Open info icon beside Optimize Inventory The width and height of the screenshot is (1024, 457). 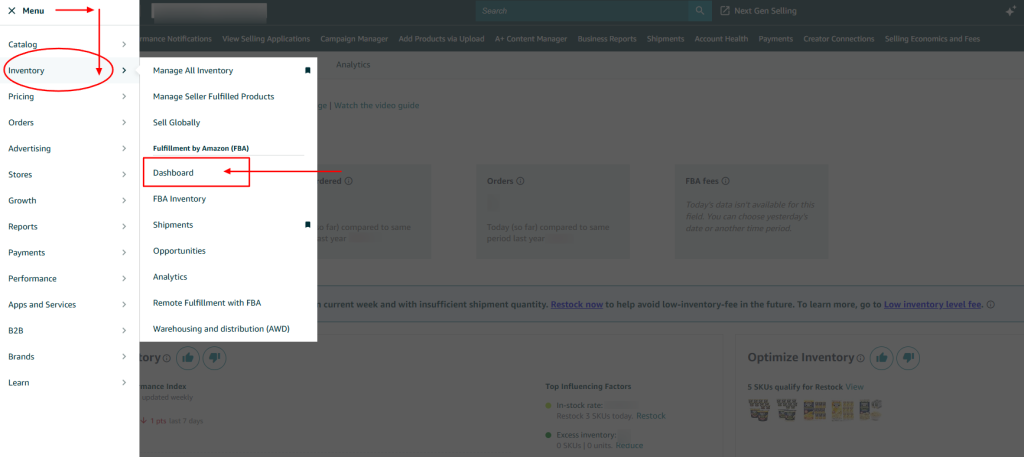coord(860,358)
